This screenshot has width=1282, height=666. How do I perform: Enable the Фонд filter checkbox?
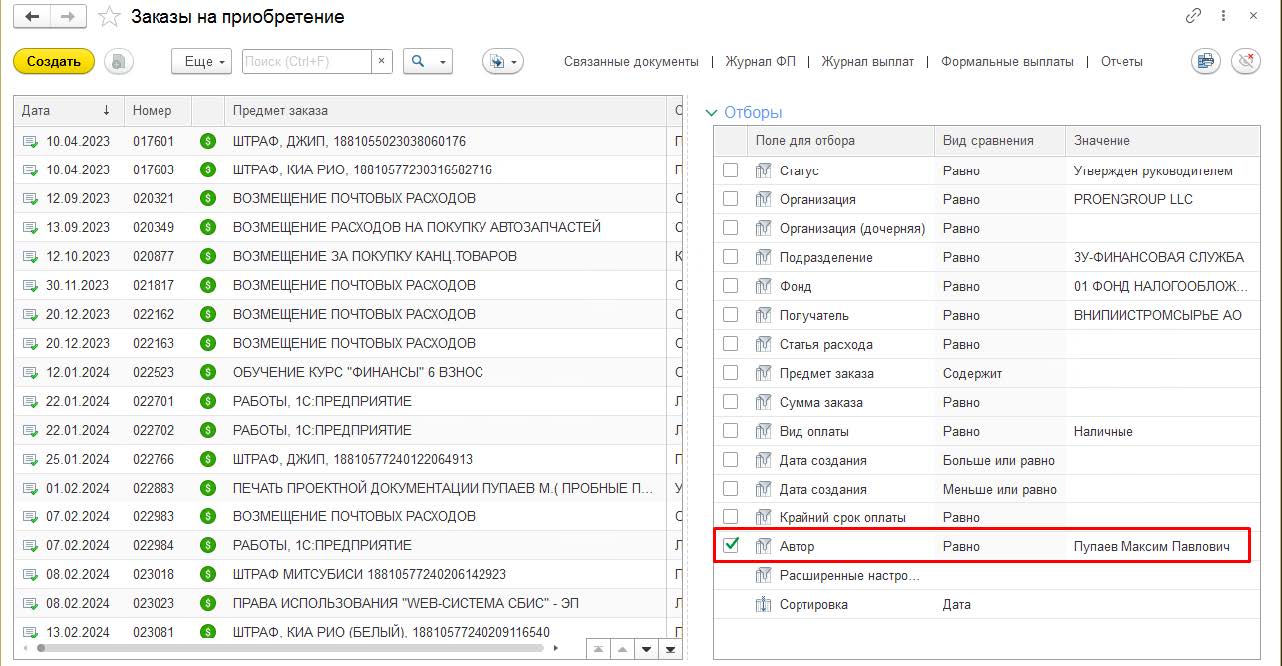731,286
